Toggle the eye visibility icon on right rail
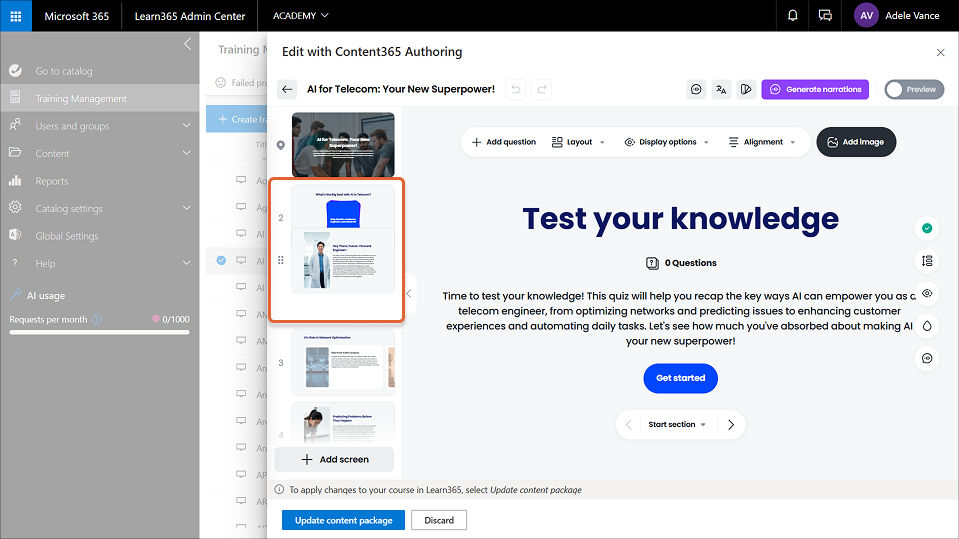 point(927,293)
